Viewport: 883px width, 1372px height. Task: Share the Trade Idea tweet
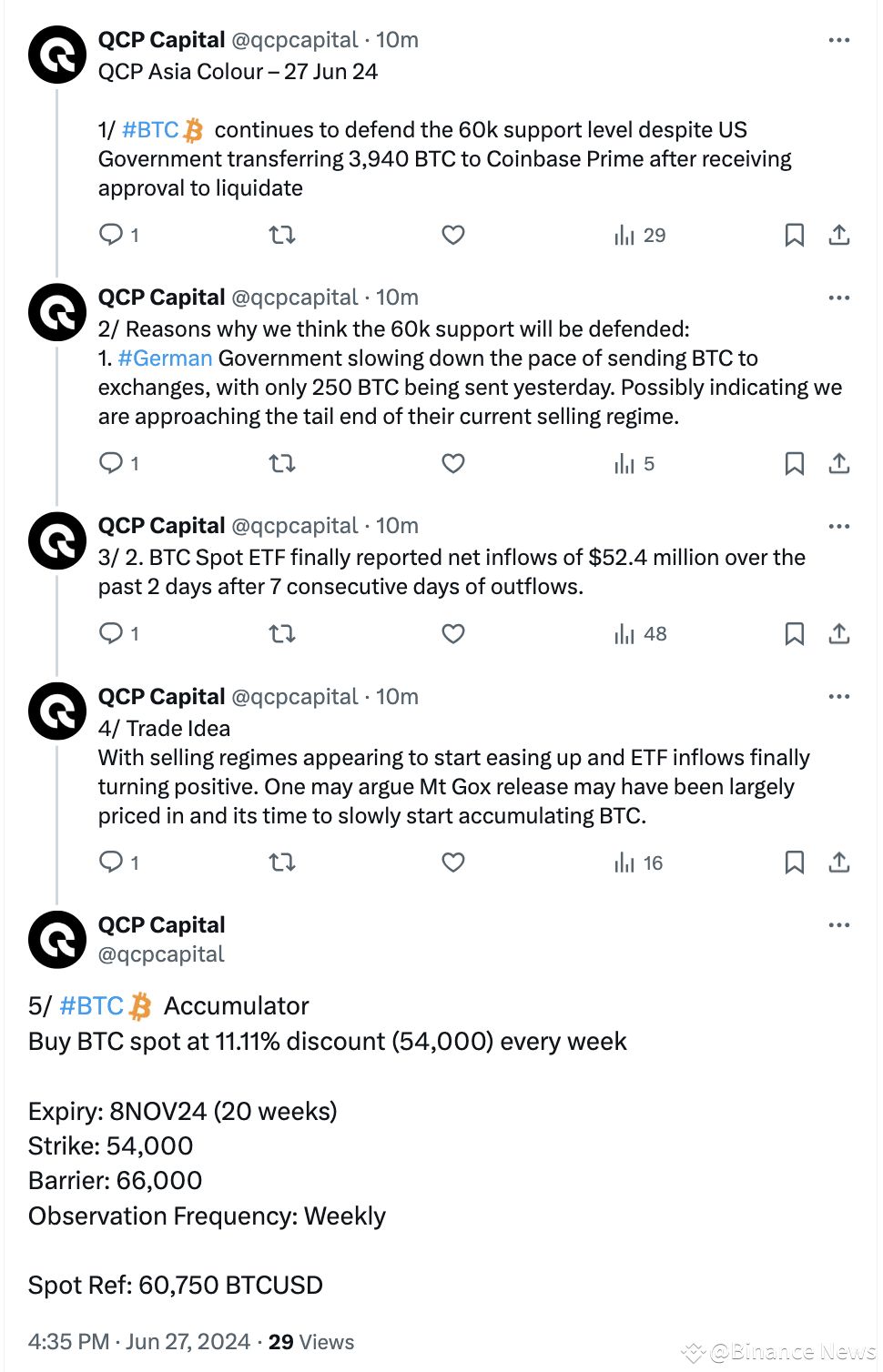(x=839, y=863)
